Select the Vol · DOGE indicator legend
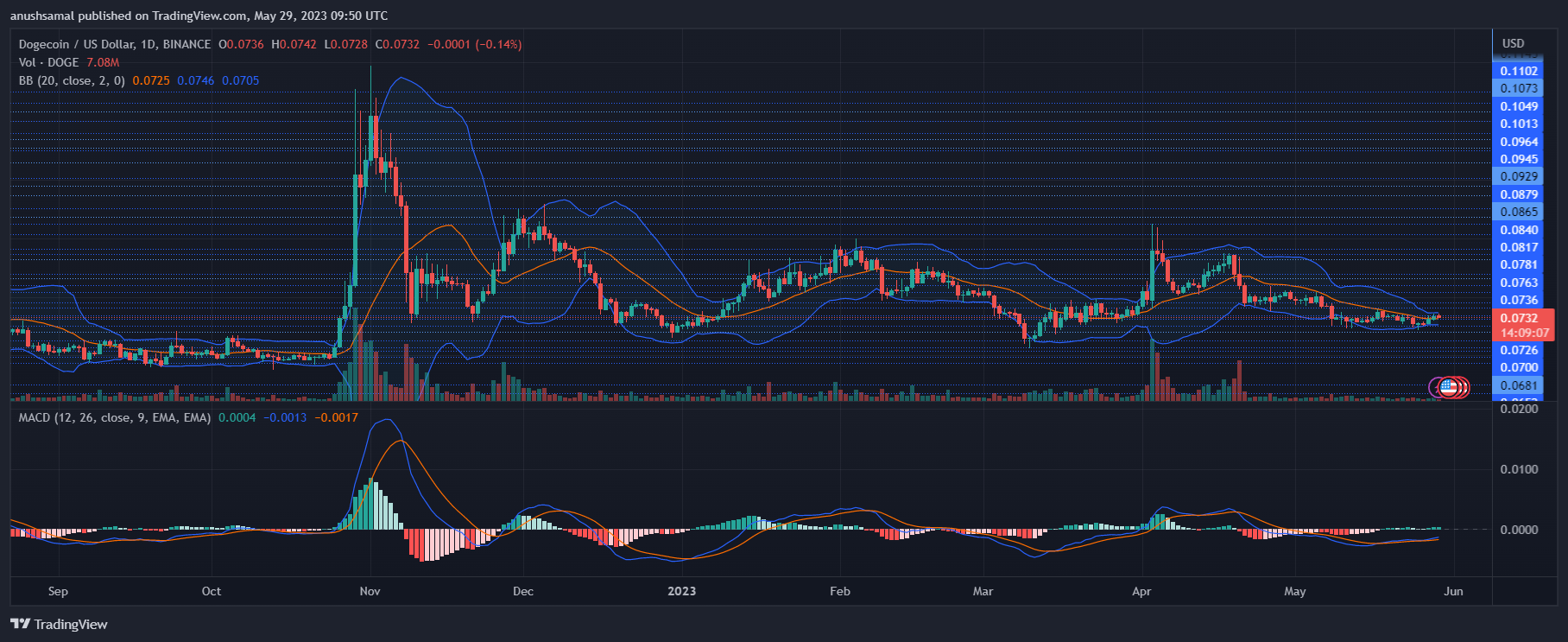Screen dimensions: 1568x642 (x=48, y=62)
